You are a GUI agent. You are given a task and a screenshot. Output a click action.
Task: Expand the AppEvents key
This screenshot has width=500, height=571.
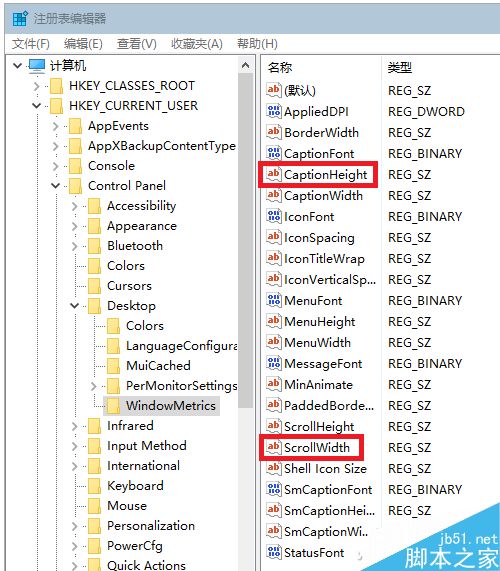tap(55, 126)
